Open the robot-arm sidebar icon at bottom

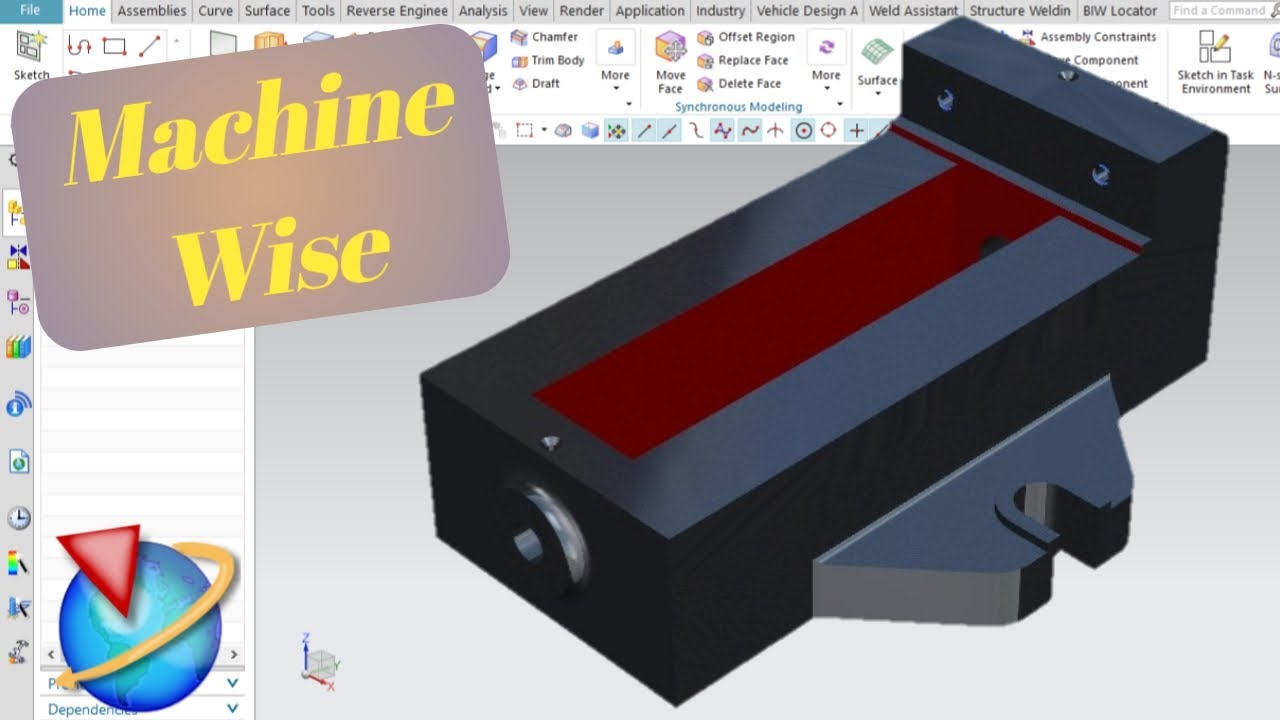[x=18, y=652]
